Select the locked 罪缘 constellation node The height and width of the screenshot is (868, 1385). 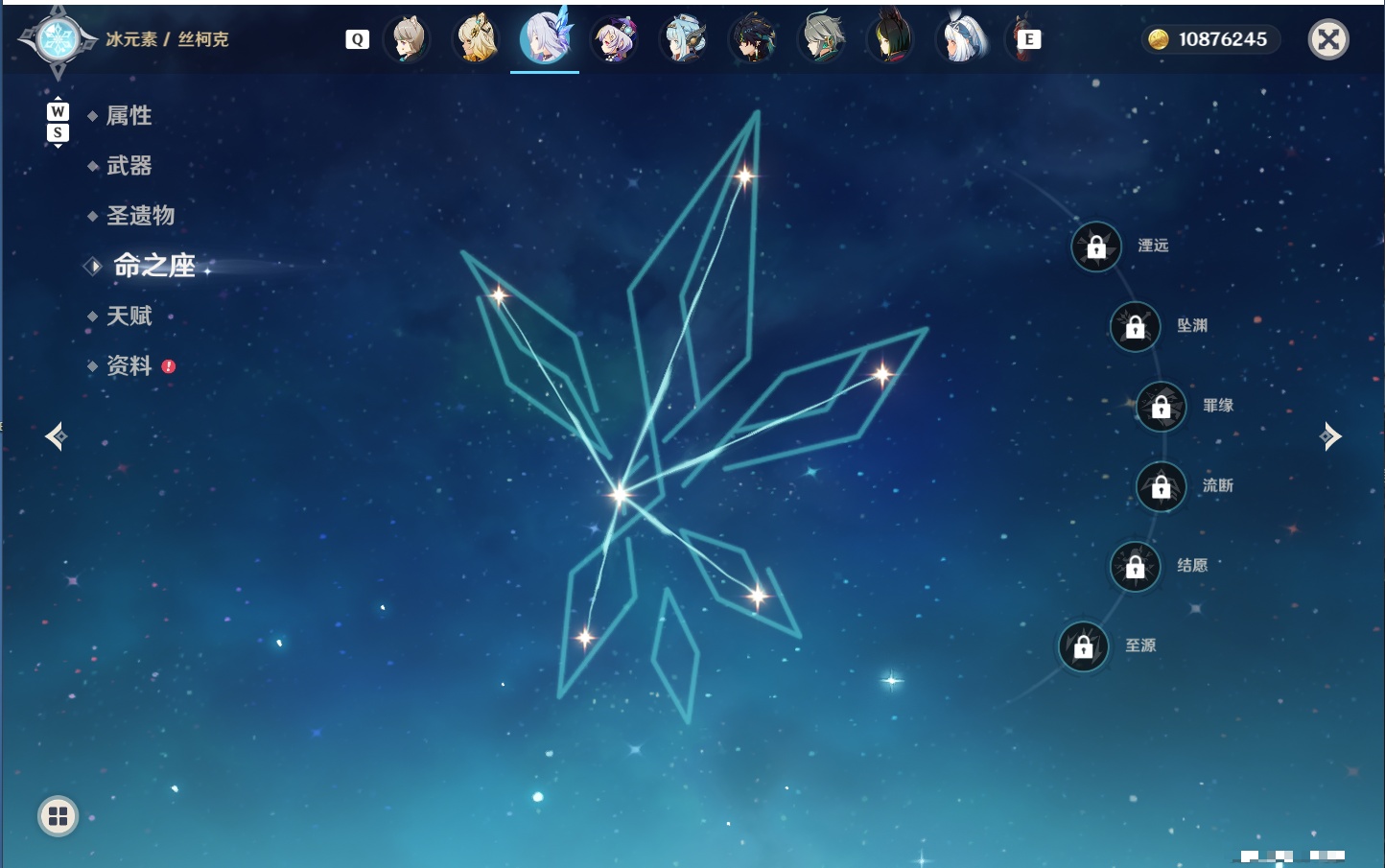coord(1162,407)
